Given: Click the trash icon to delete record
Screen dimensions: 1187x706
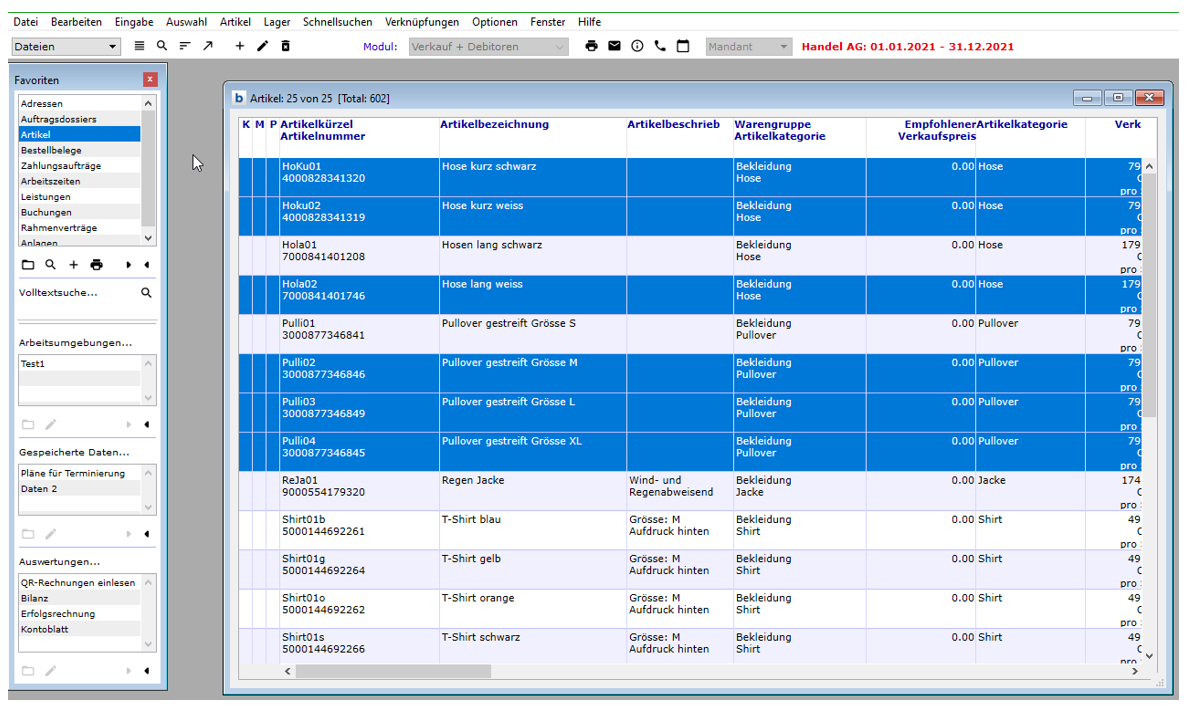Looking at the screenshot, I should click(285, 46).
